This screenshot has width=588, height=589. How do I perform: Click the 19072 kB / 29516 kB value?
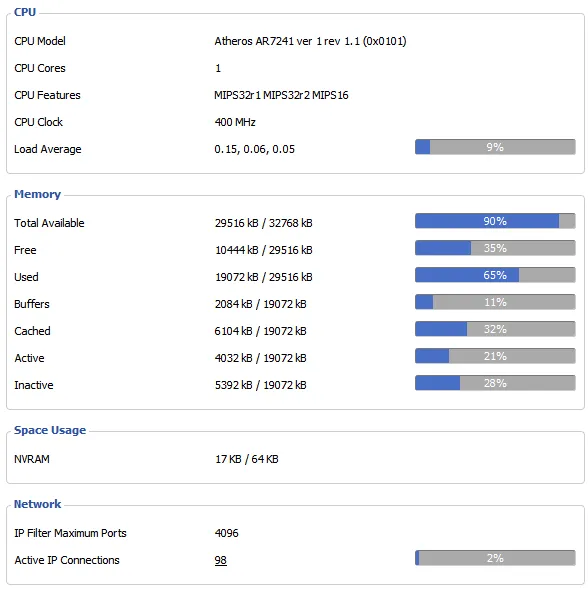263,277
